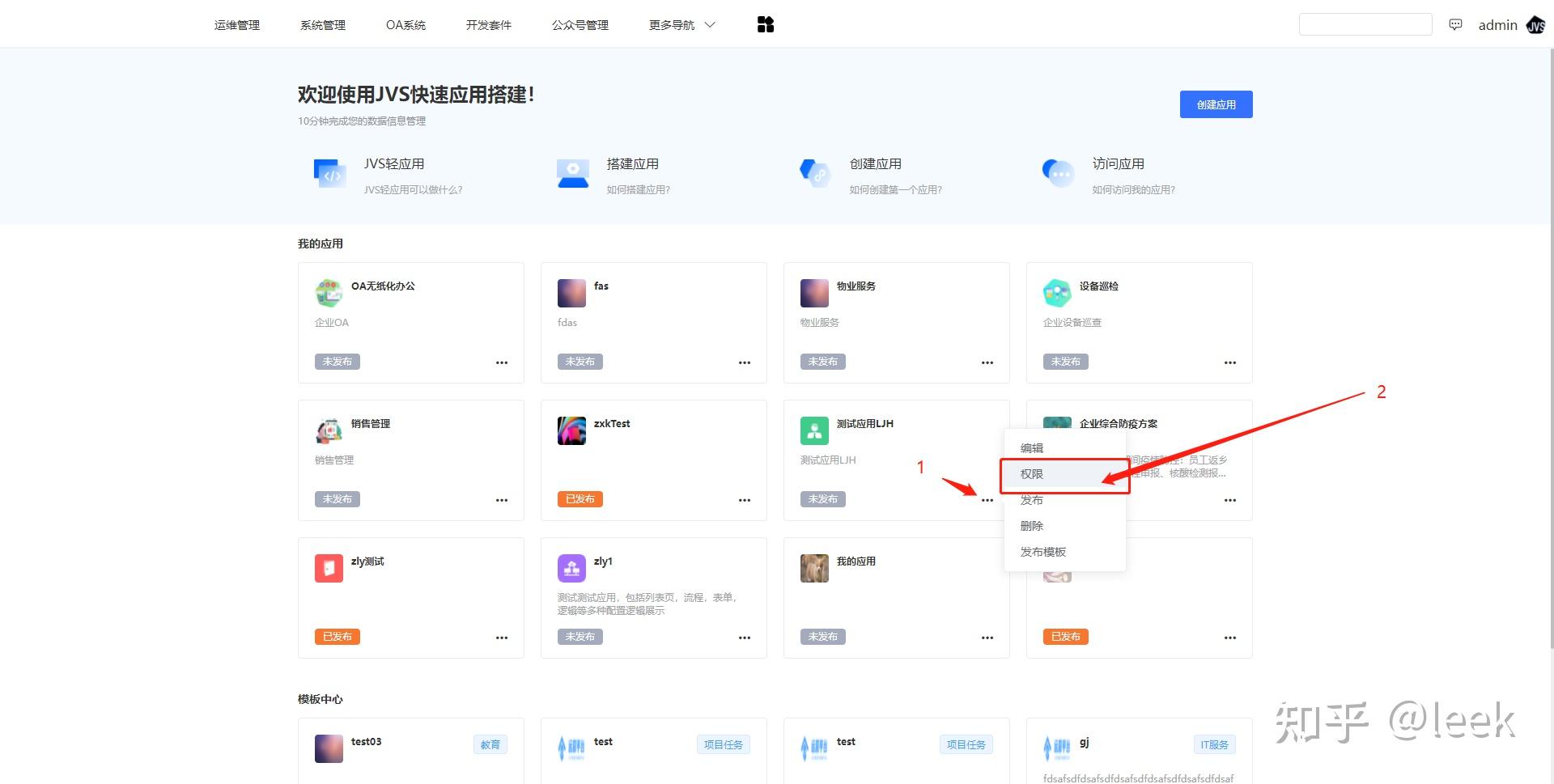Image resolution: width=1554 pixels, height=784 pixels.
Task: Click the zly1 app icon
Action: 571,568
